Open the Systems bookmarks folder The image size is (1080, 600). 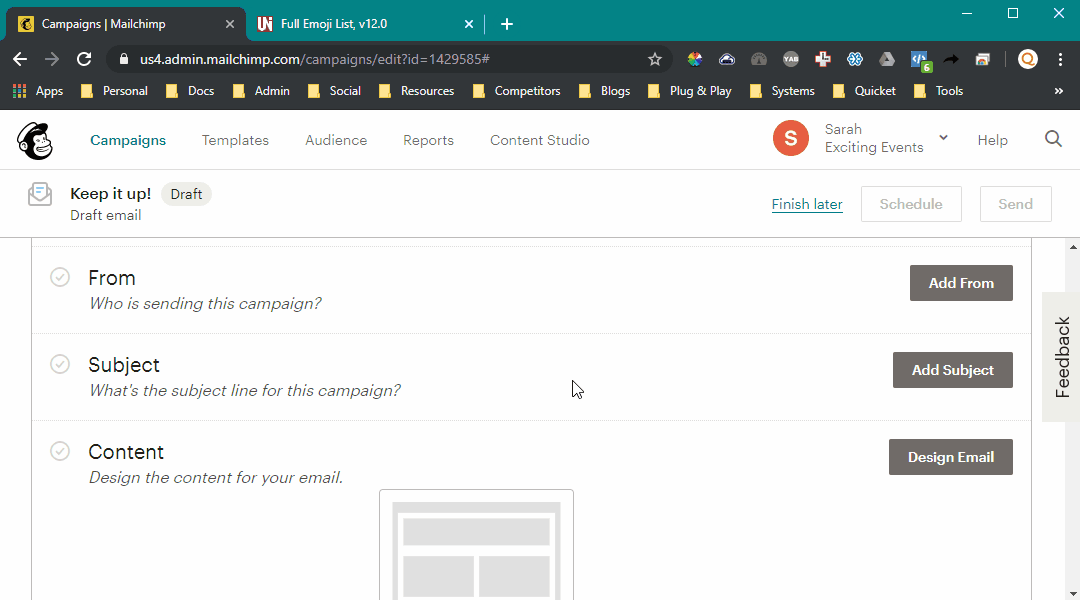pyautogui.click(x=782, y=91)
